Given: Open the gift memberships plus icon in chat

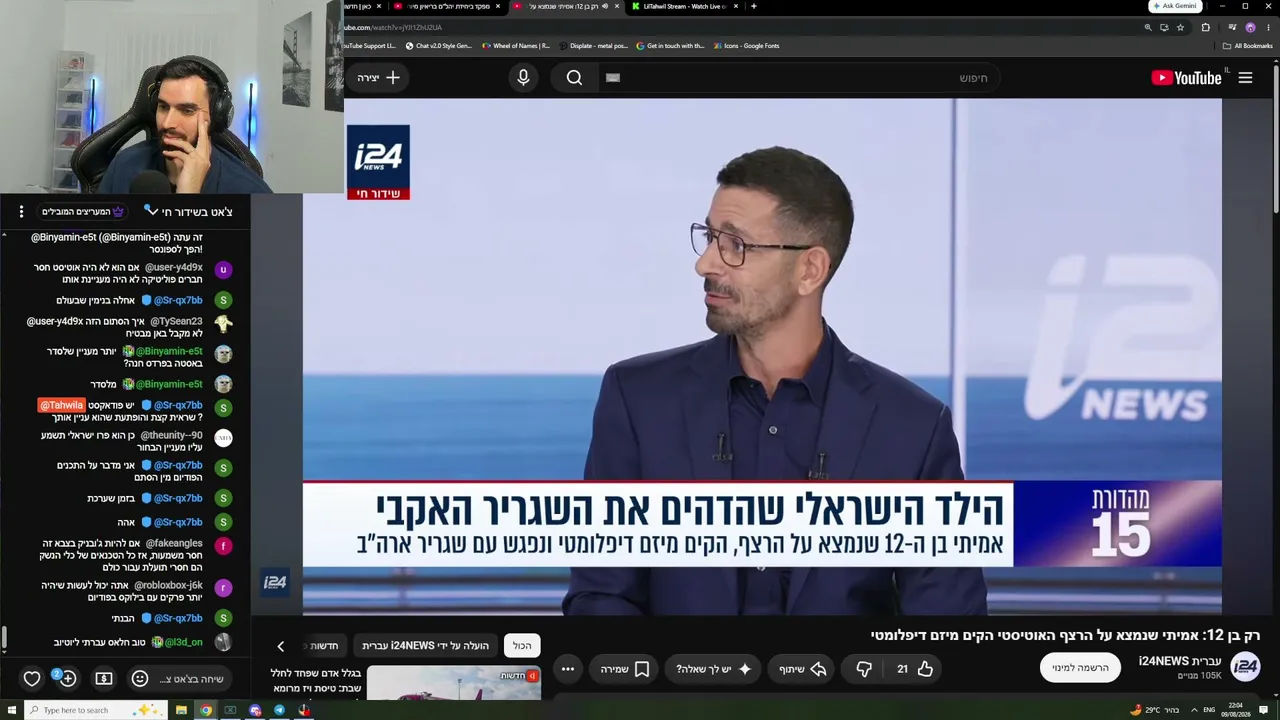Looking at the screenshot, I should (67, 679).
